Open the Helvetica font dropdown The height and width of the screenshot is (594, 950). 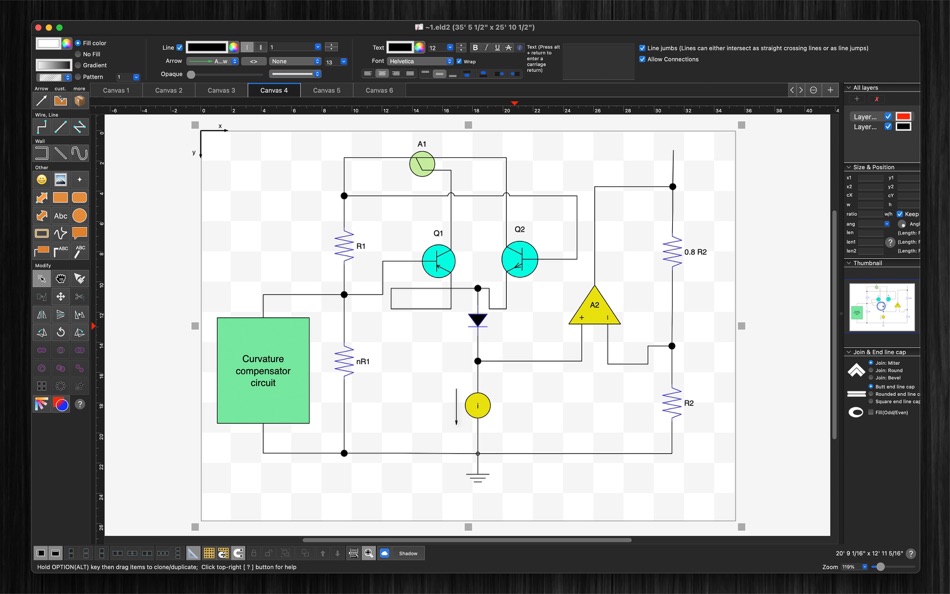[420, 61]
